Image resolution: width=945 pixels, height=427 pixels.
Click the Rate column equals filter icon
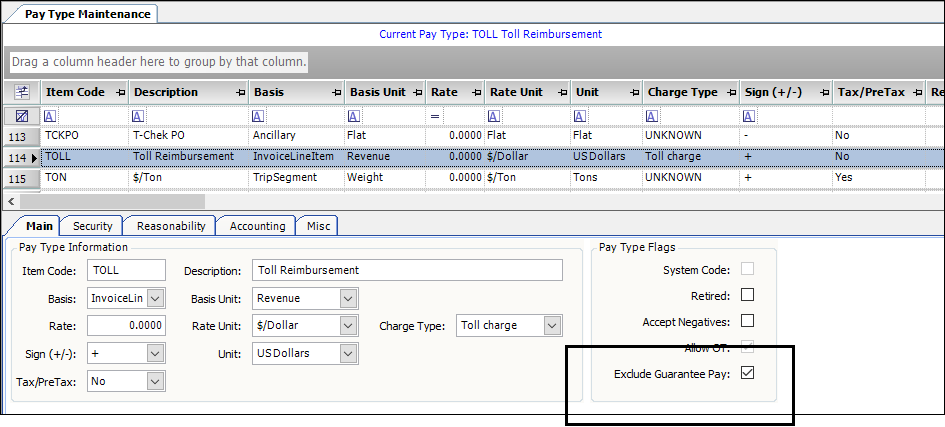[435, 116]
